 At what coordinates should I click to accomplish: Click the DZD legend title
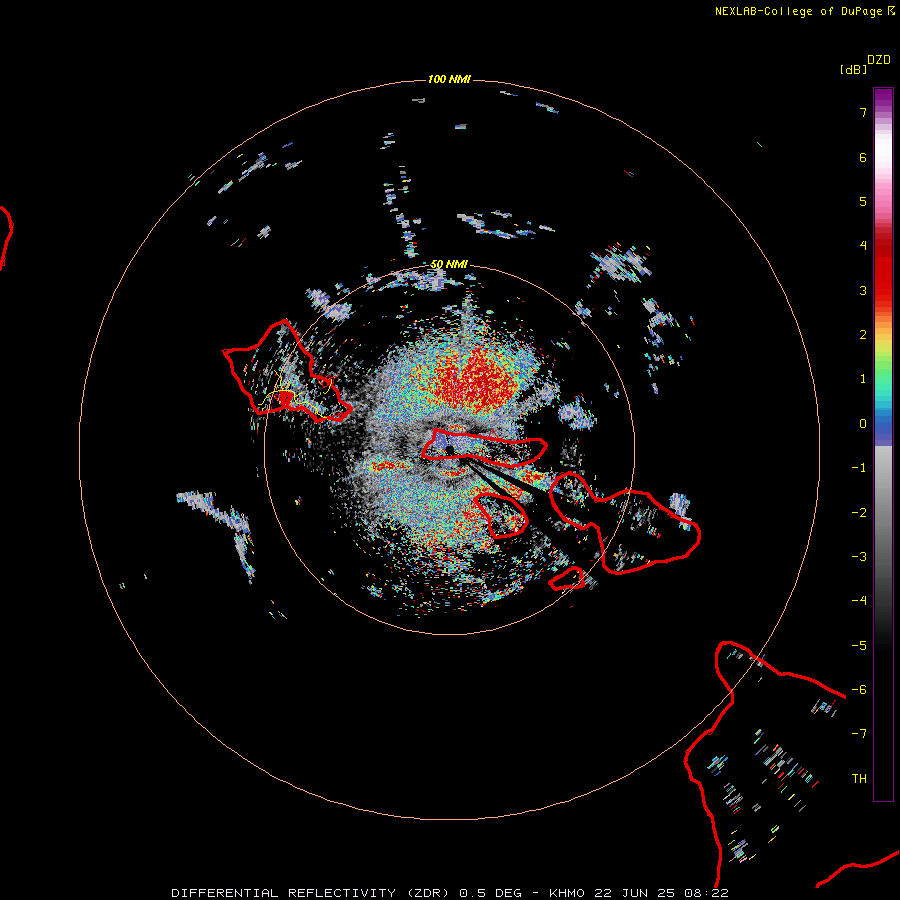[879, 60]
